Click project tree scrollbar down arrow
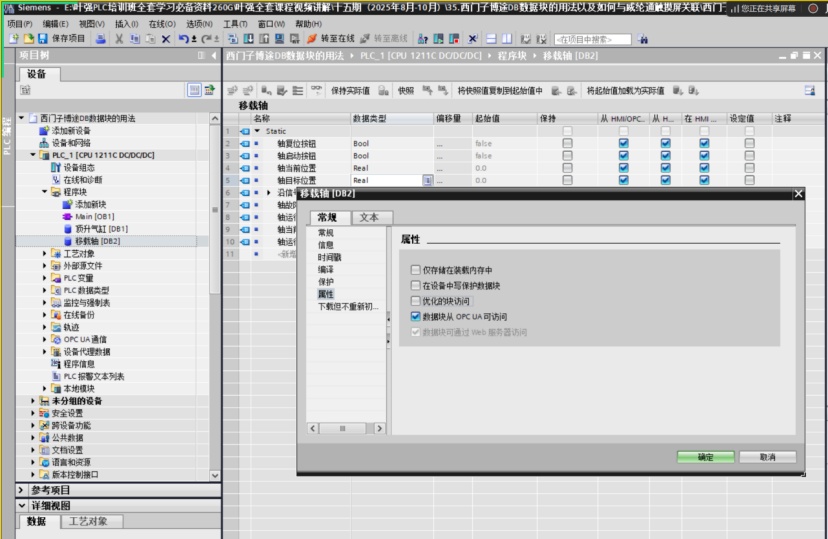 [214, 475]
